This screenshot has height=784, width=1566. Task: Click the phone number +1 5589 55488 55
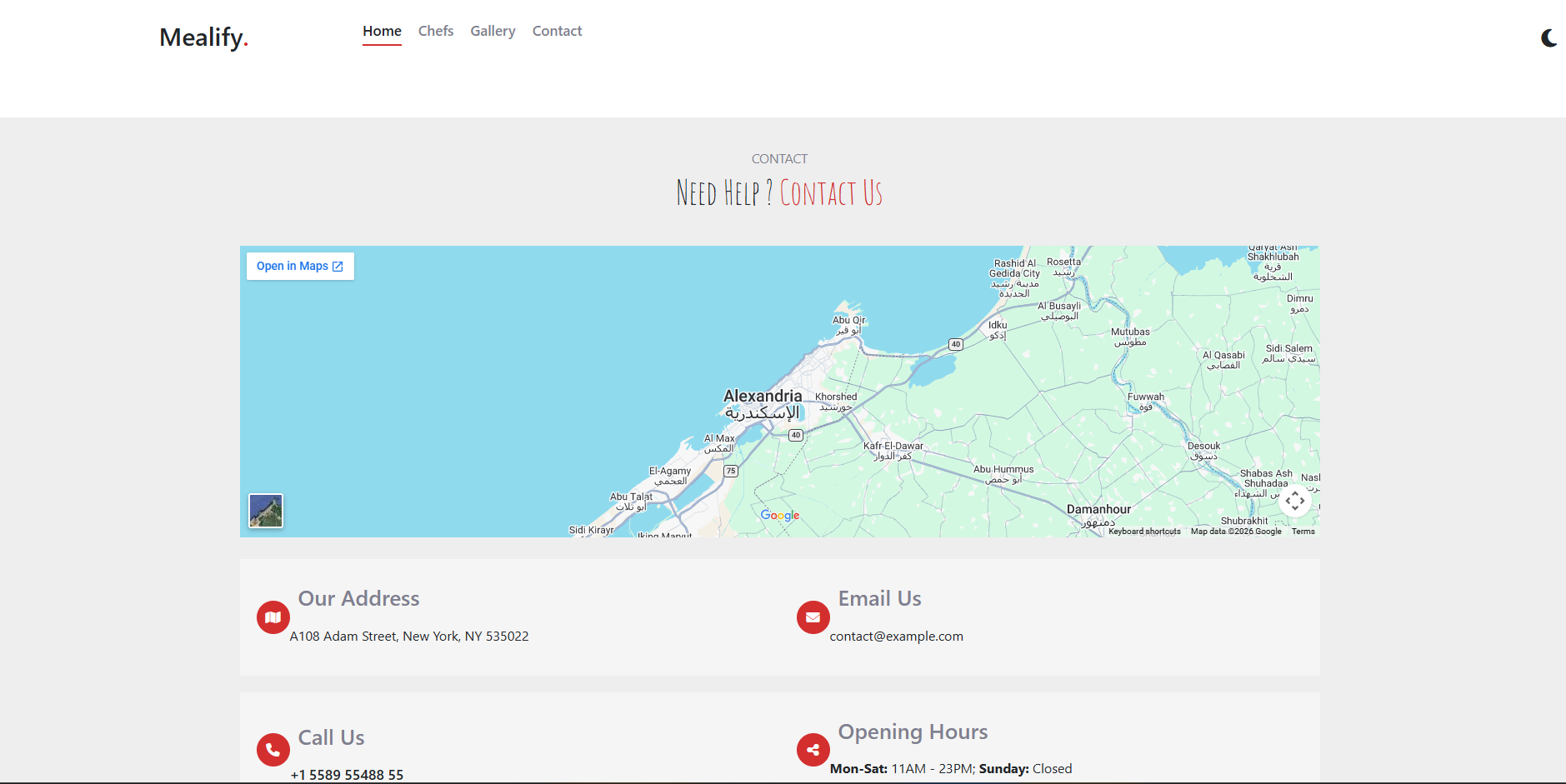pos(347,775)
